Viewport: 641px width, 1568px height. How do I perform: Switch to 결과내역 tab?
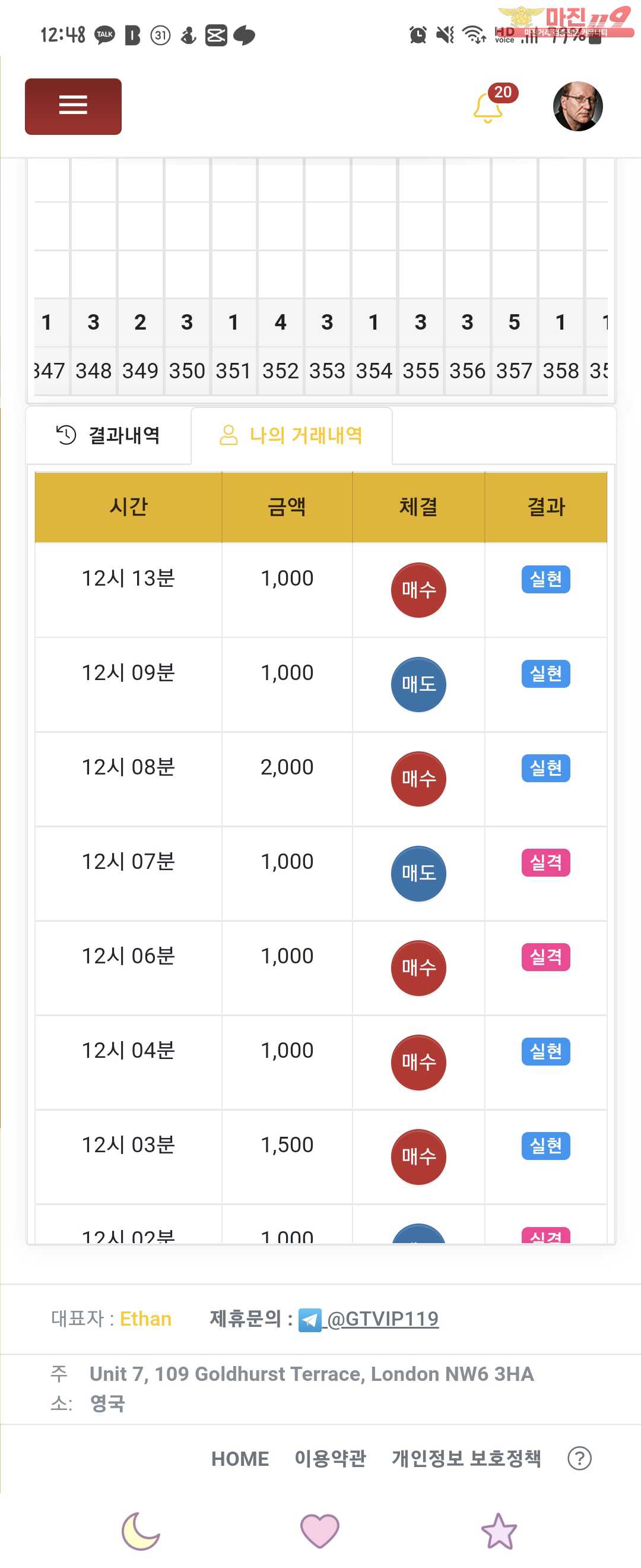click(109, 435)
